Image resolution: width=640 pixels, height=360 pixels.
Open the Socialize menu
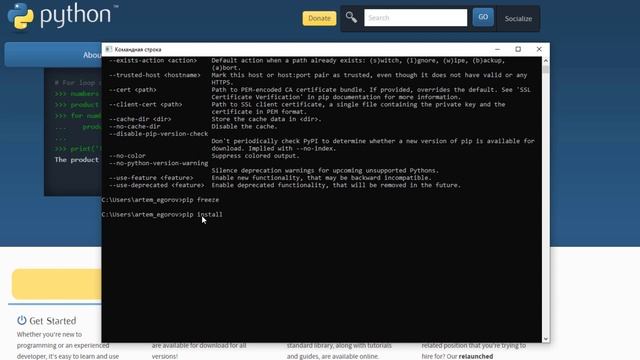[518, 19]
